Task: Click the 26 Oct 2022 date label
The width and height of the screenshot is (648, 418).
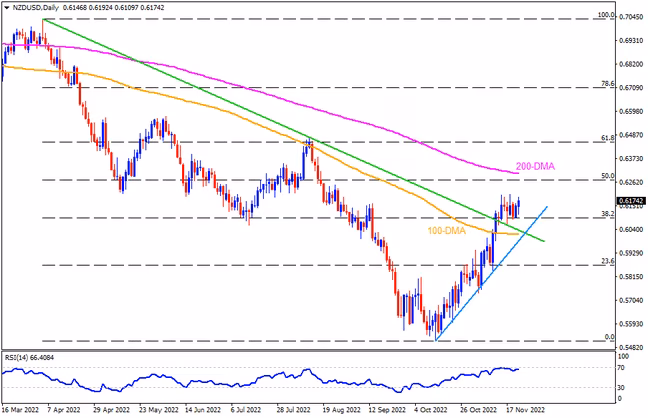Action: [x=478, y=410]
